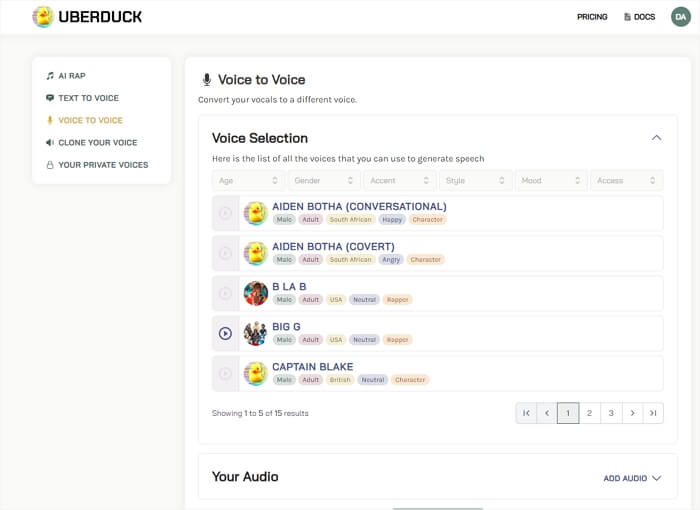Open the DA user avatar menu
The height and width of the screenshot is (510, 700).
pos(680,17)
